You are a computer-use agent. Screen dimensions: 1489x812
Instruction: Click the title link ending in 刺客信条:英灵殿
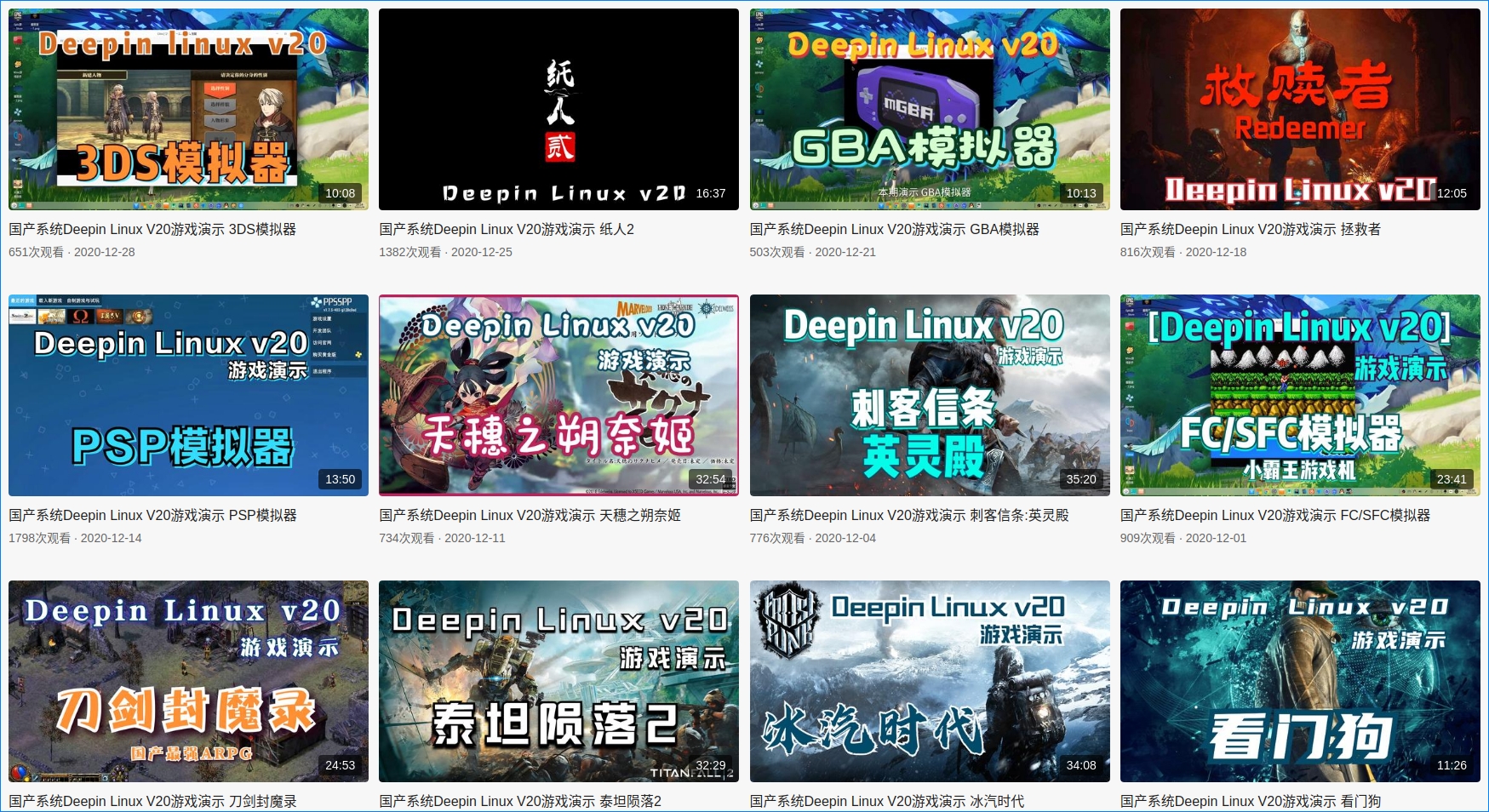point(909,515)
